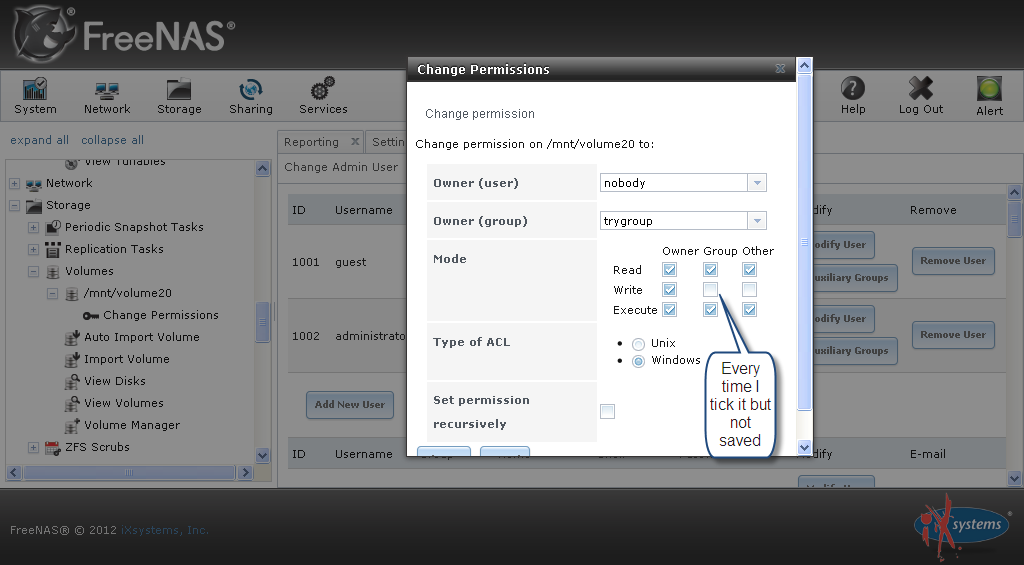Uncheck Owner Read permission
Viewport: 1024px width, 565px height.
point(669,269)
